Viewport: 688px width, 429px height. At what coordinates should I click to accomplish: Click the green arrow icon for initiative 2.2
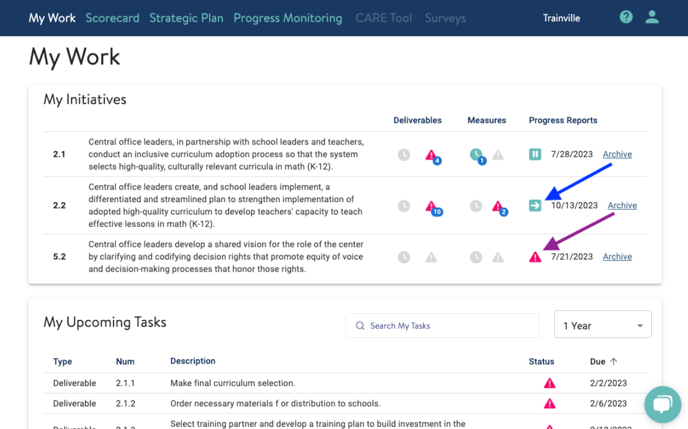point(535,205)
